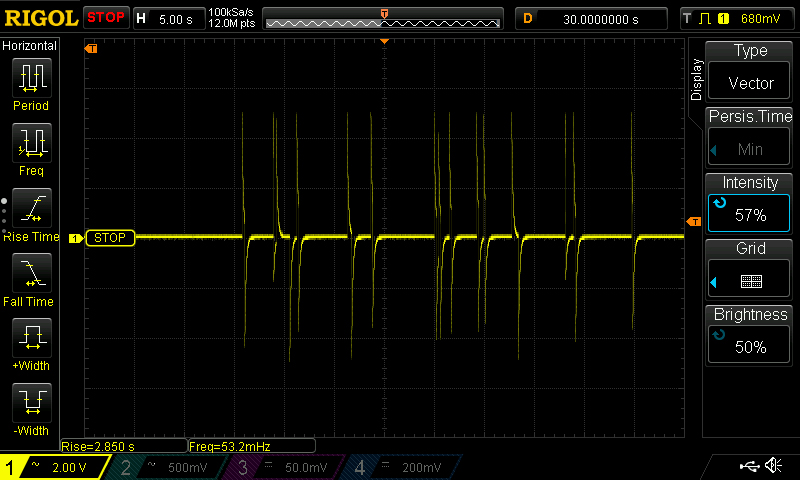Screen dimensions: 800x480
Task: Open the Horizontal menu header
Action: [30, 46]
